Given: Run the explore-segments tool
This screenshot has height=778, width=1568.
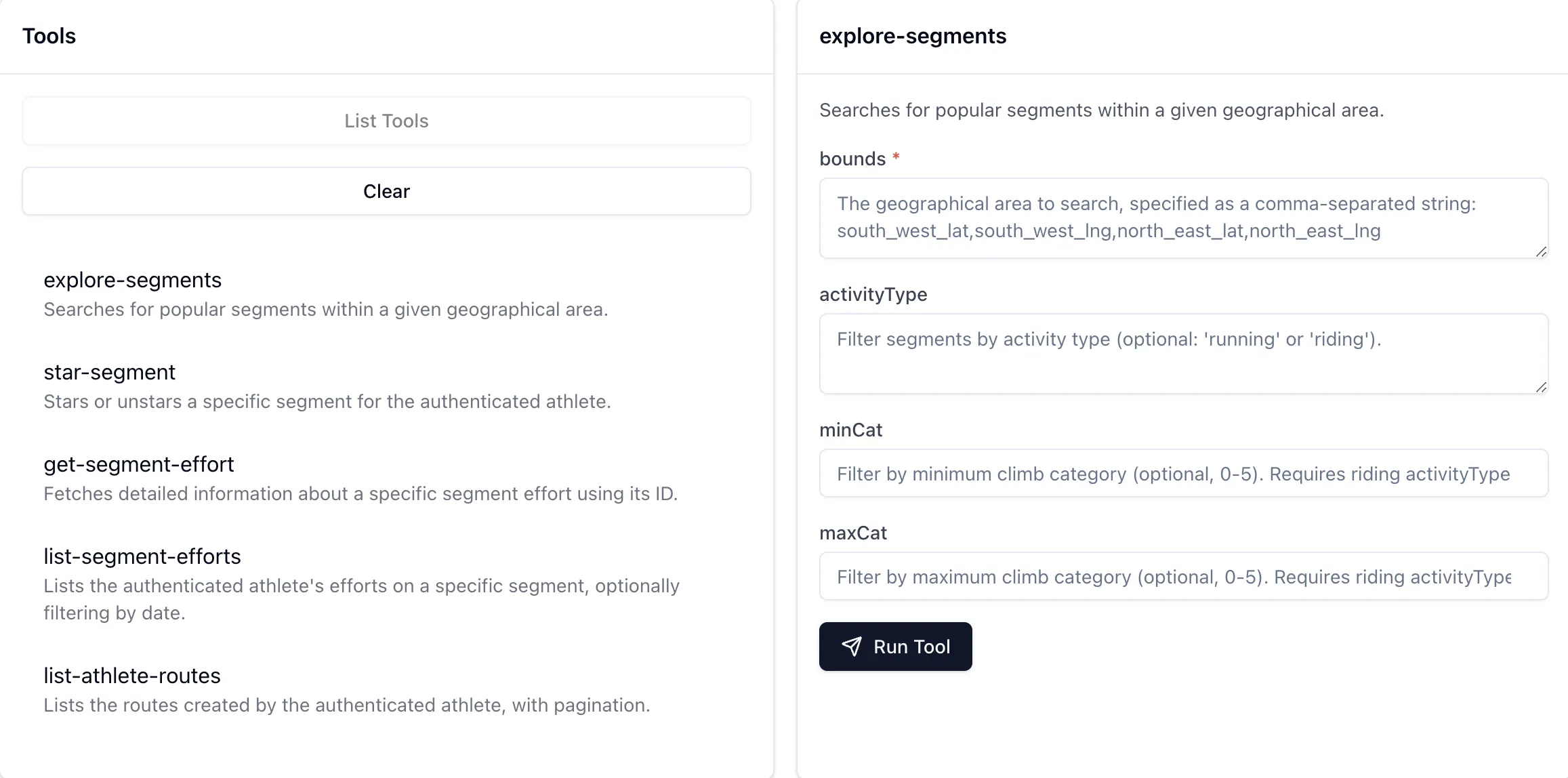Looking at the screenshot, I should pos(895,647).
